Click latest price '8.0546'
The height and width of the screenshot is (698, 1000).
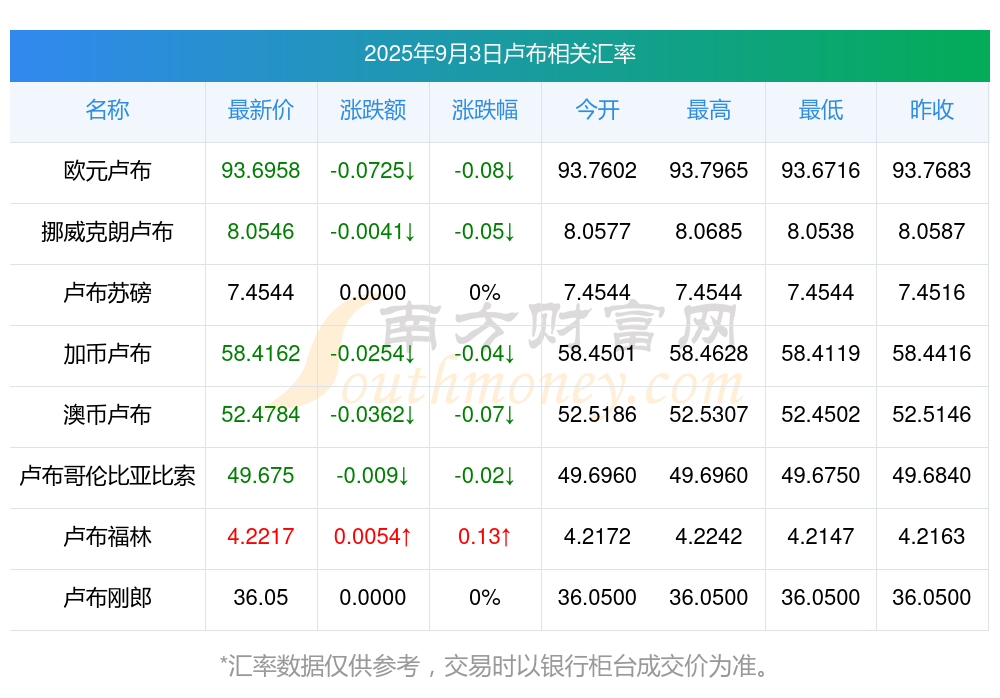261,232
